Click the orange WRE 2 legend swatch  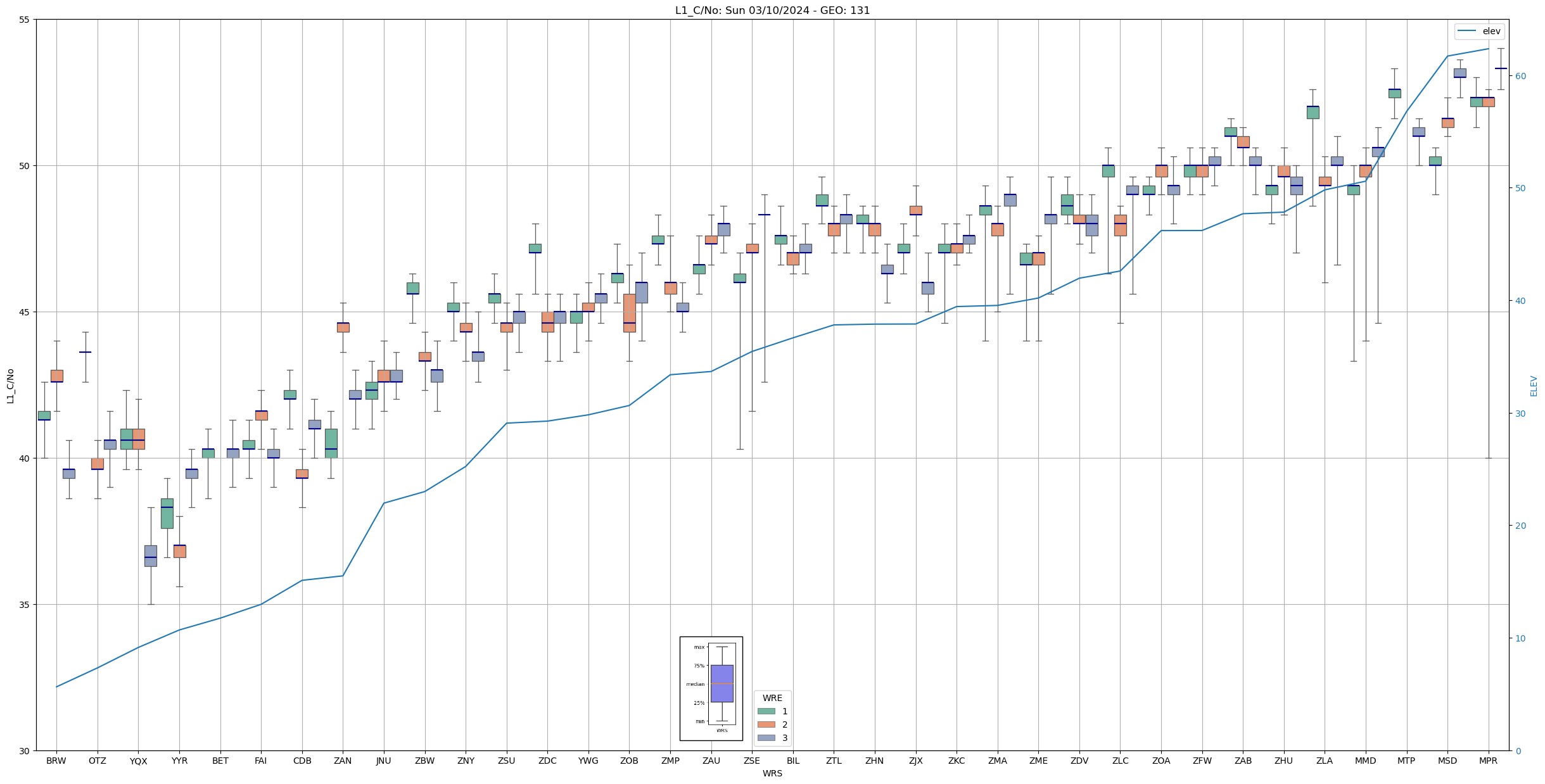click(766, 724)
